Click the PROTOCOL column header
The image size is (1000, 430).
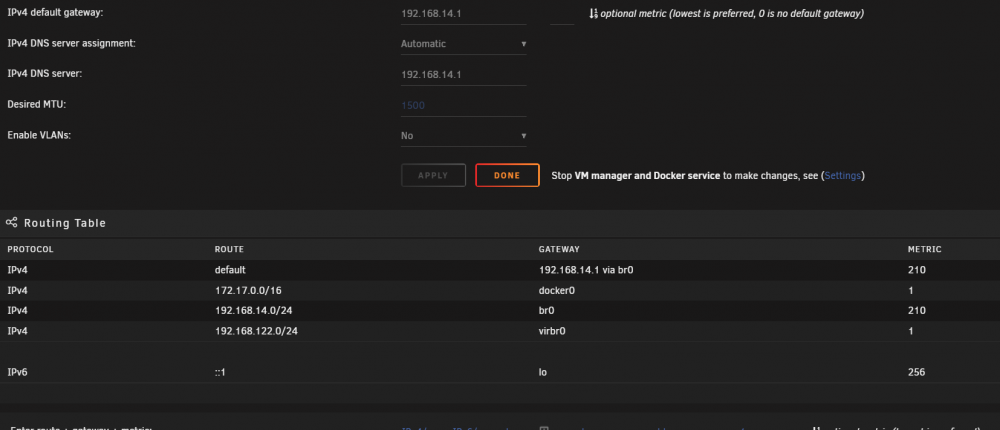tap(30, 249)
